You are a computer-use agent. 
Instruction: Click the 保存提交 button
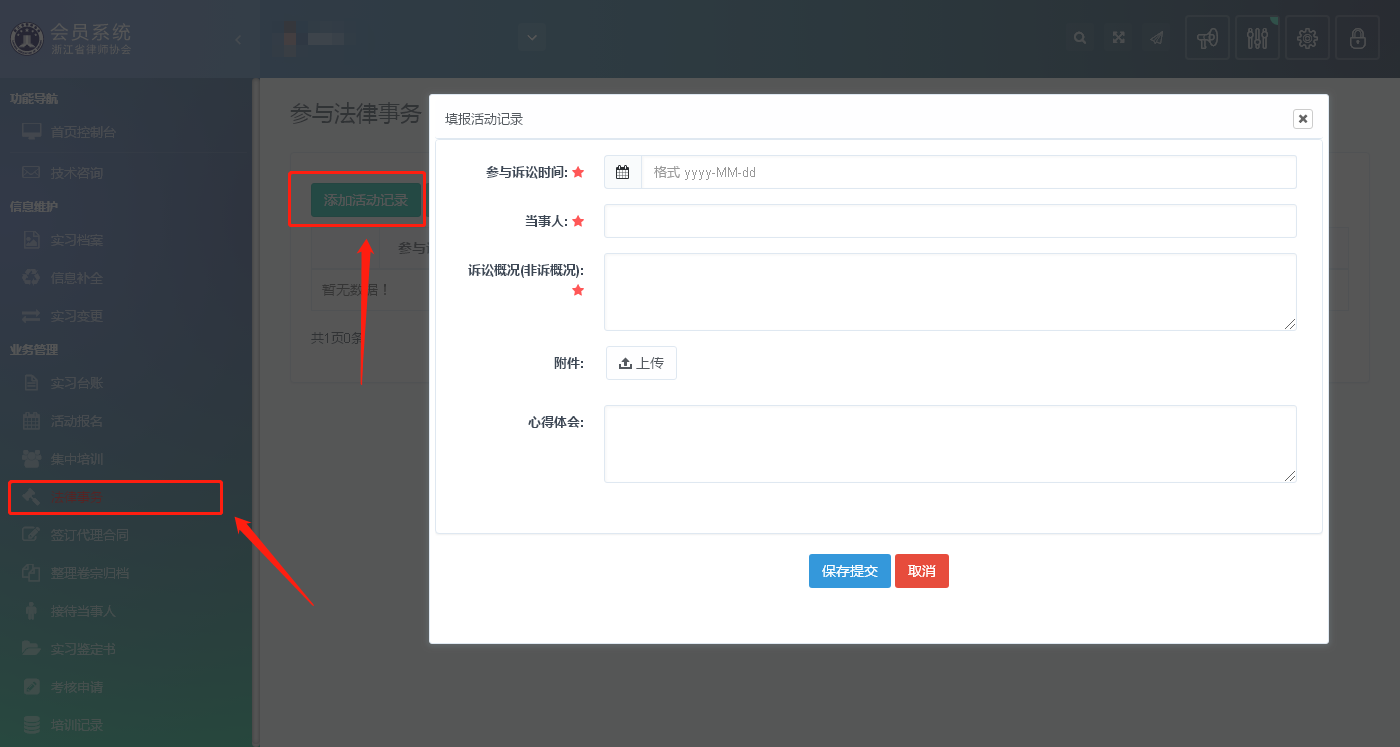849,571
